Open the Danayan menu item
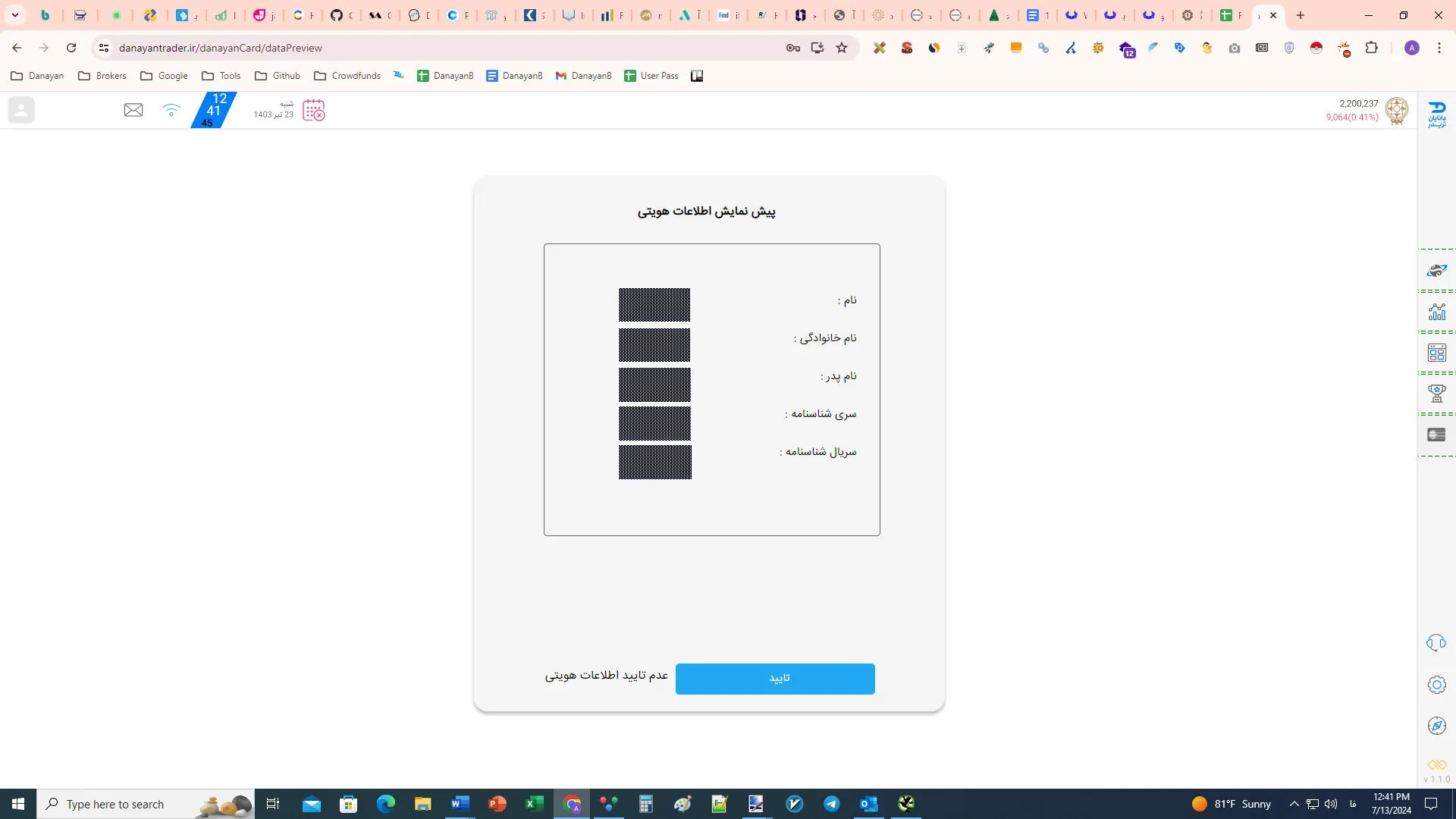Screen dimensions: 1456x819 tap(37, 76)
